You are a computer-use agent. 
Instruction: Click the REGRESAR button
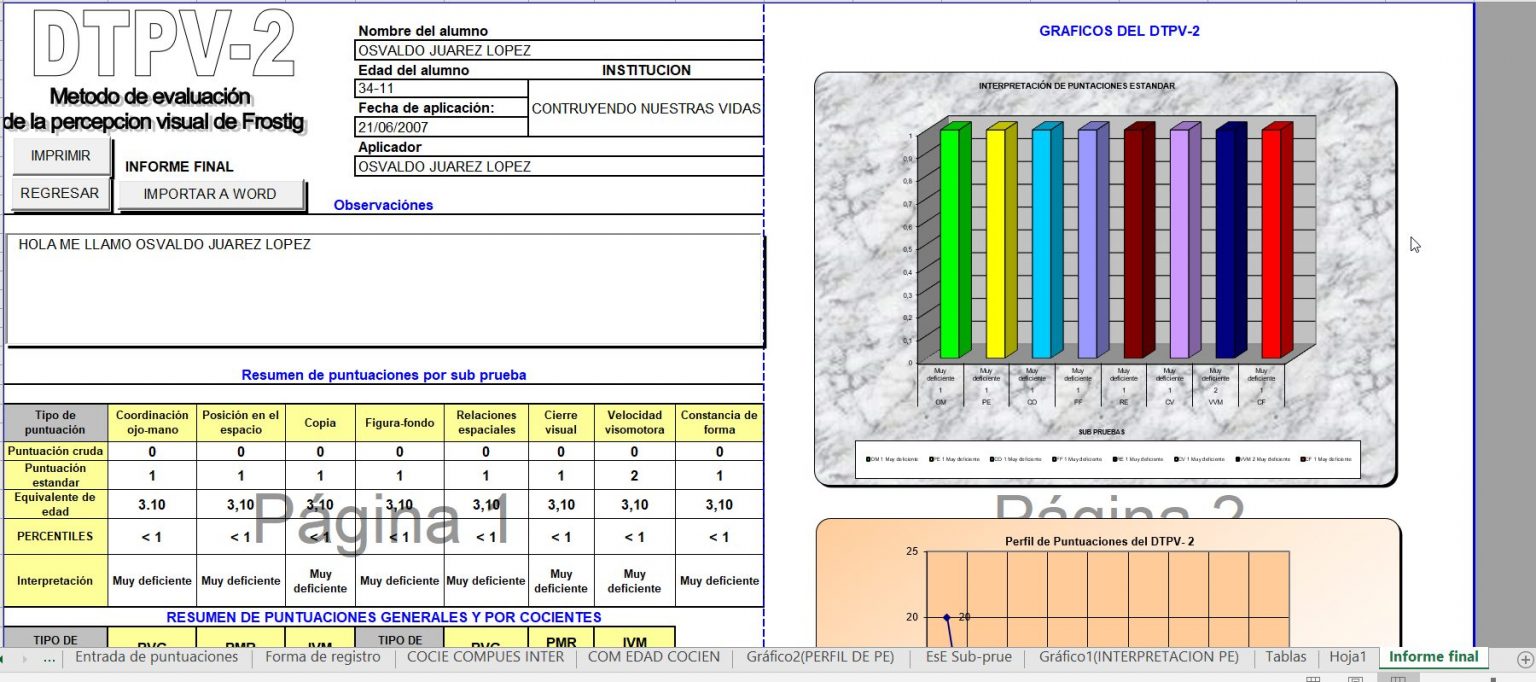60,192
